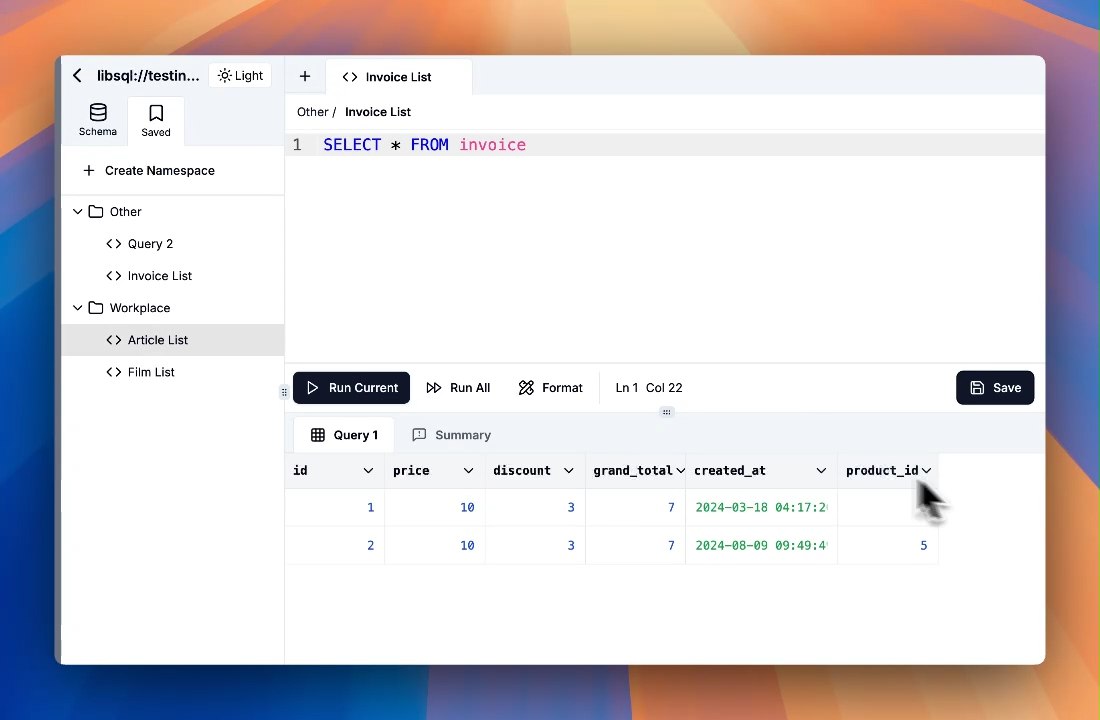
Task: Add a new query tab with plus
Action: (x=304, y=76)
